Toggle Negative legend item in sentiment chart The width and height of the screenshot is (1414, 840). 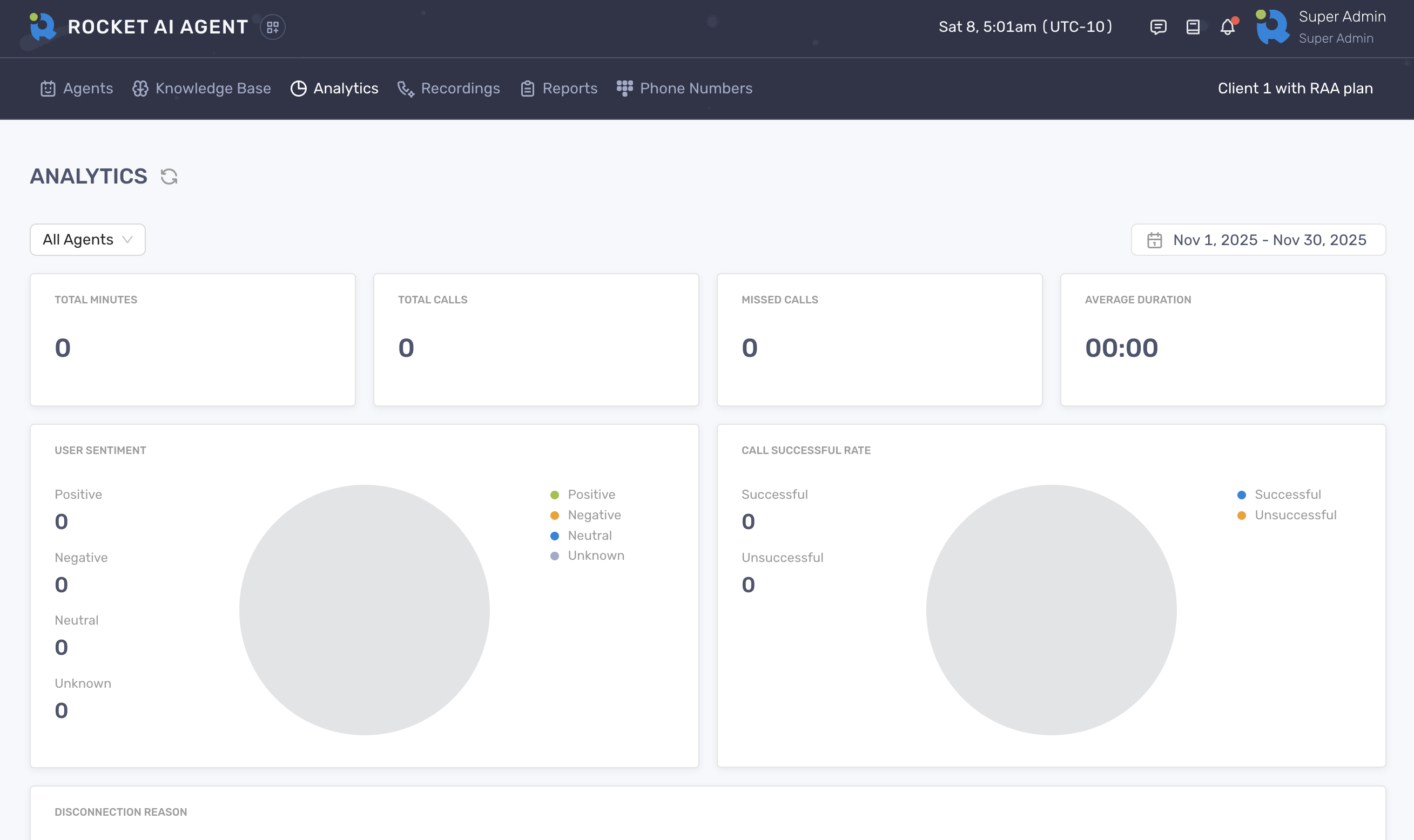point(594,515)
